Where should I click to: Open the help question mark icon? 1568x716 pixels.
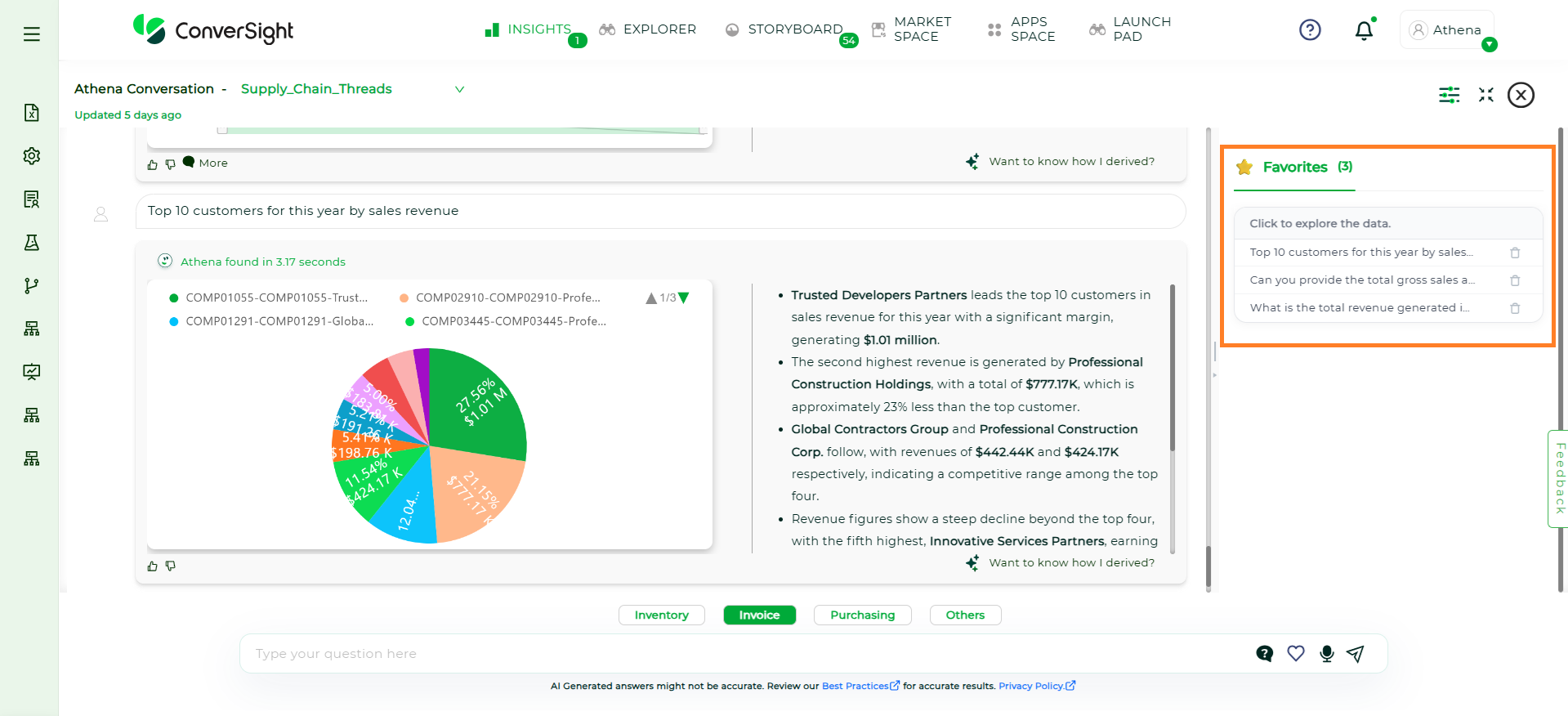tap(1310, 30)
